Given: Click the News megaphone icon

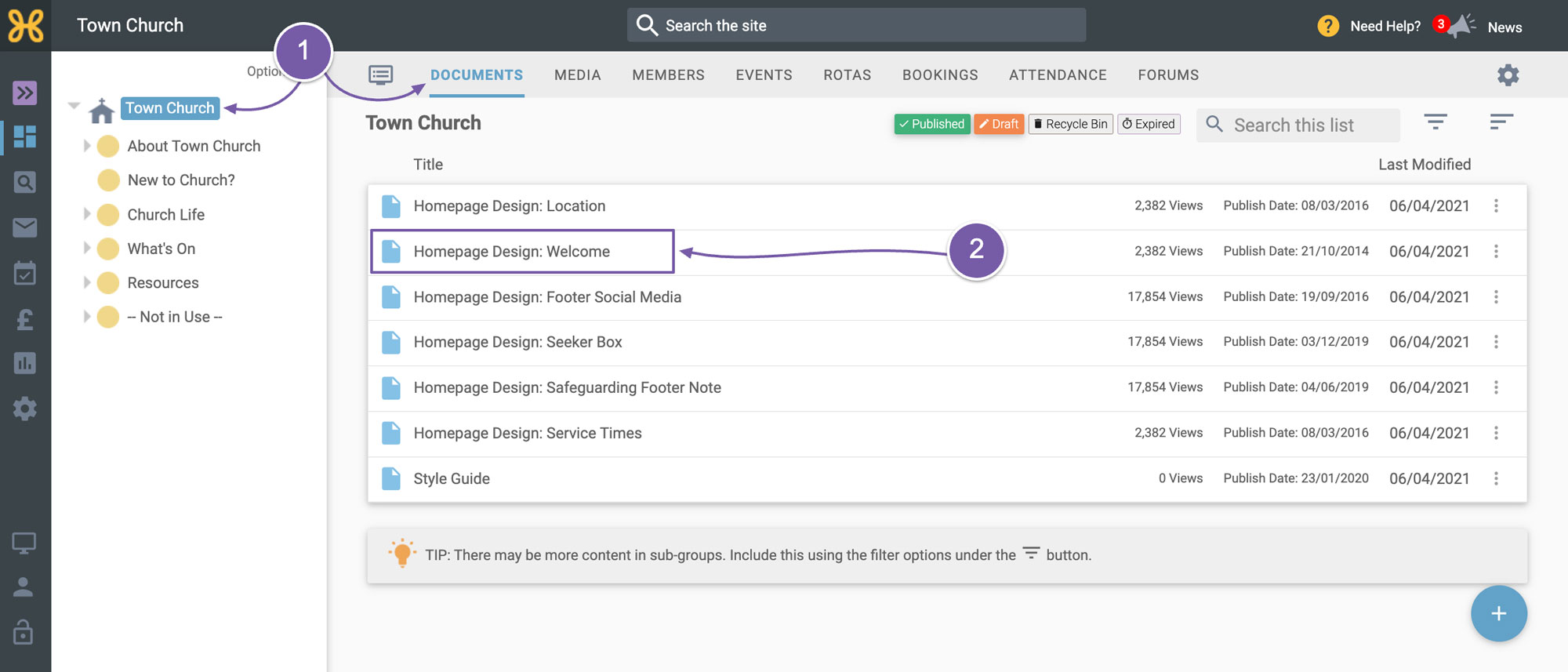Looking at the screenshot, I should coord(1461,26).
